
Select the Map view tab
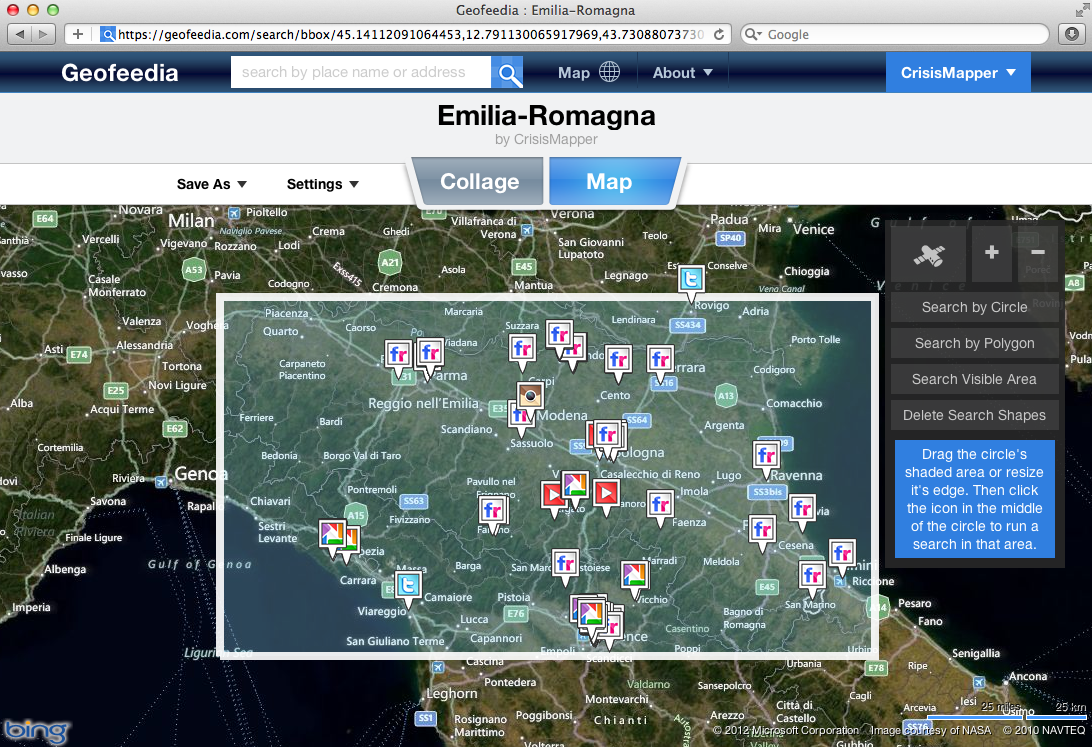tap(609, 182)
